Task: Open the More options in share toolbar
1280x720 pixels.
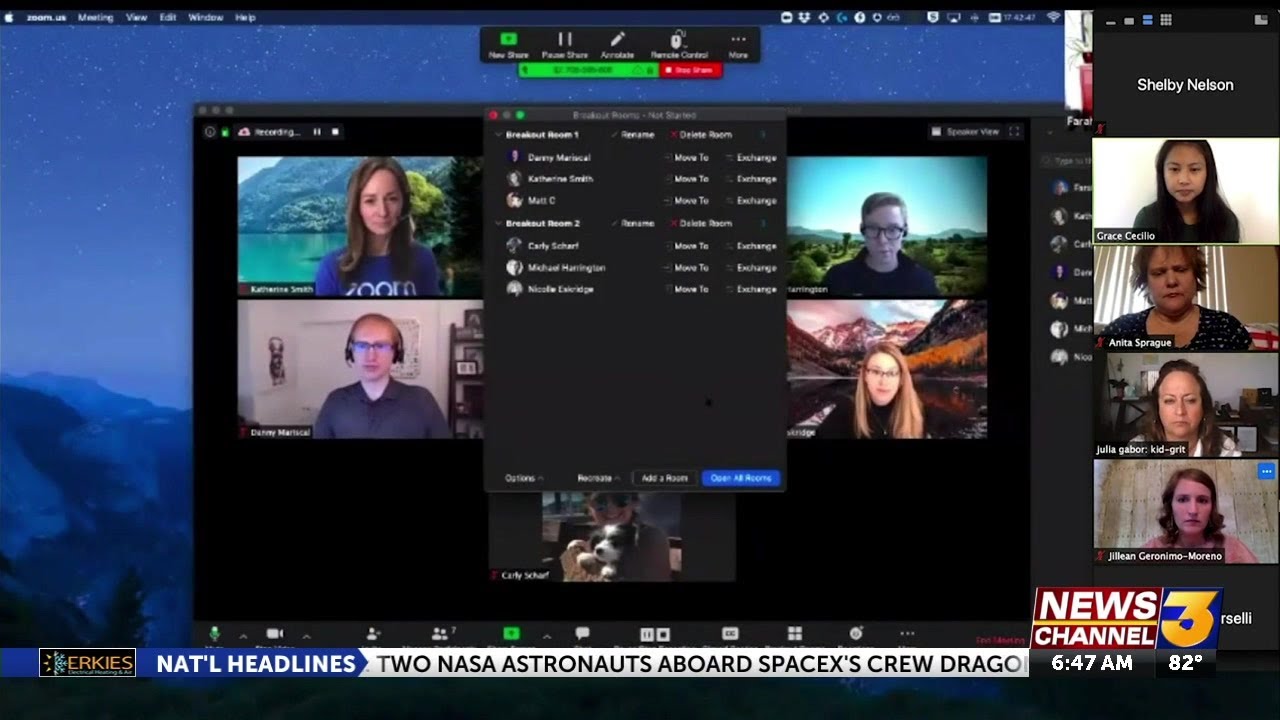Action: pyautogui.click(x=738, y=45)
